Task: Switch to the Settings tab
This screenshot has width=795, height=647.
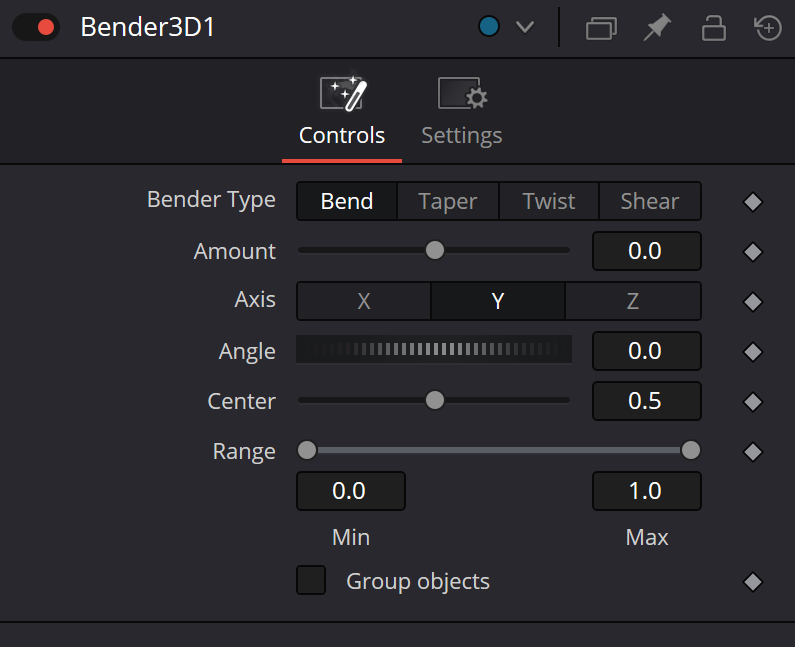Action: click(x=462, y=114)
